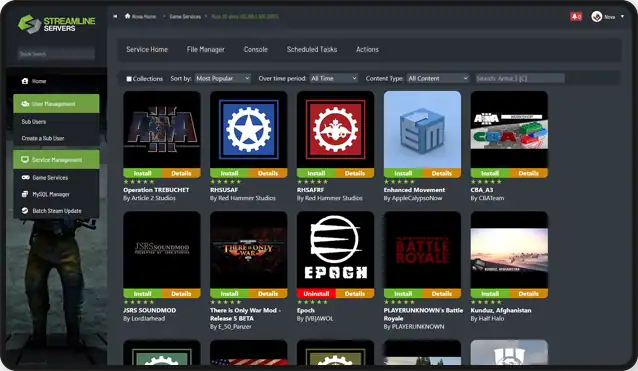View Details for There Is Only War
This screenshot has width=638, height=371.
click(x=268, y=294)
